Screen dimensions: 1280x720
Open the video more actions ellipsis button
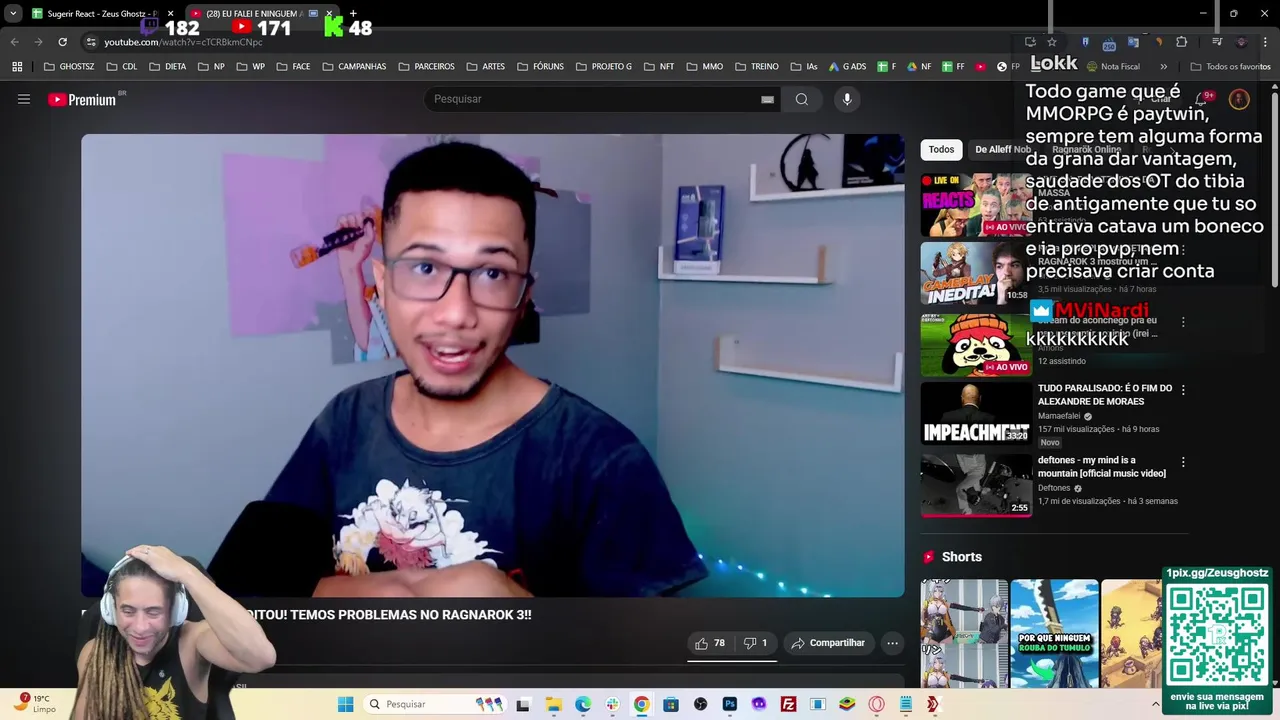click(892, 643)
